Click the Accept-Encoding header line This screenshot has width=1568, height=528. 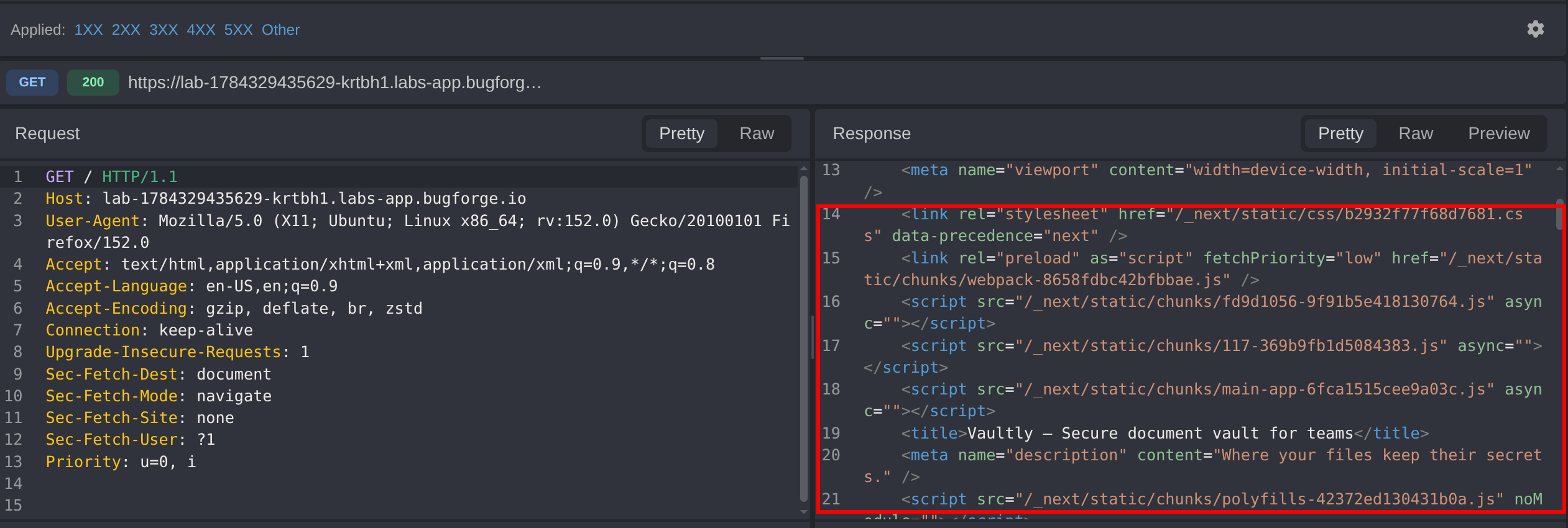click(234, 308)
